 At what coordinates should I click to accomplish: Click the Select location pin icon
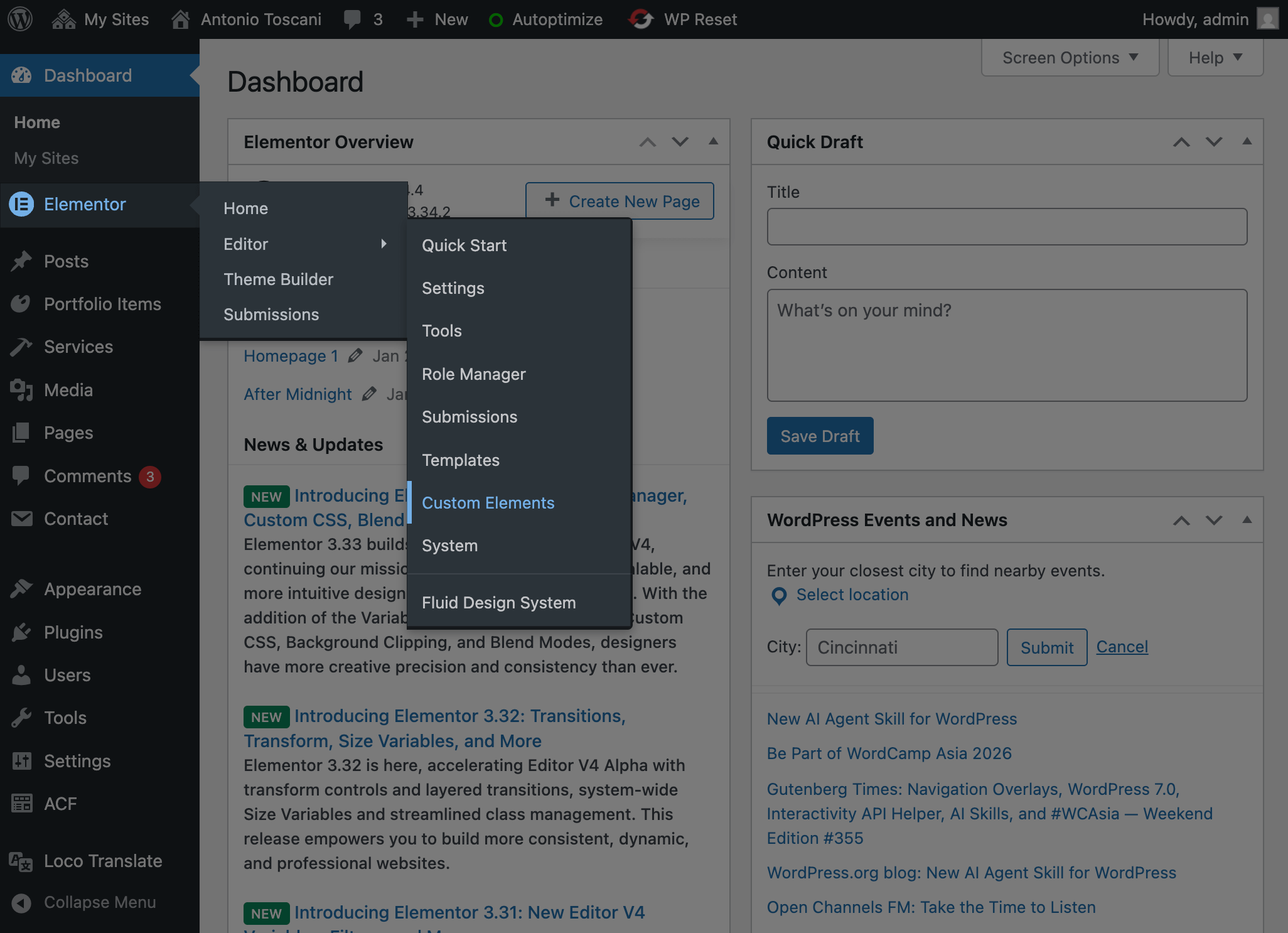[779, 595]
